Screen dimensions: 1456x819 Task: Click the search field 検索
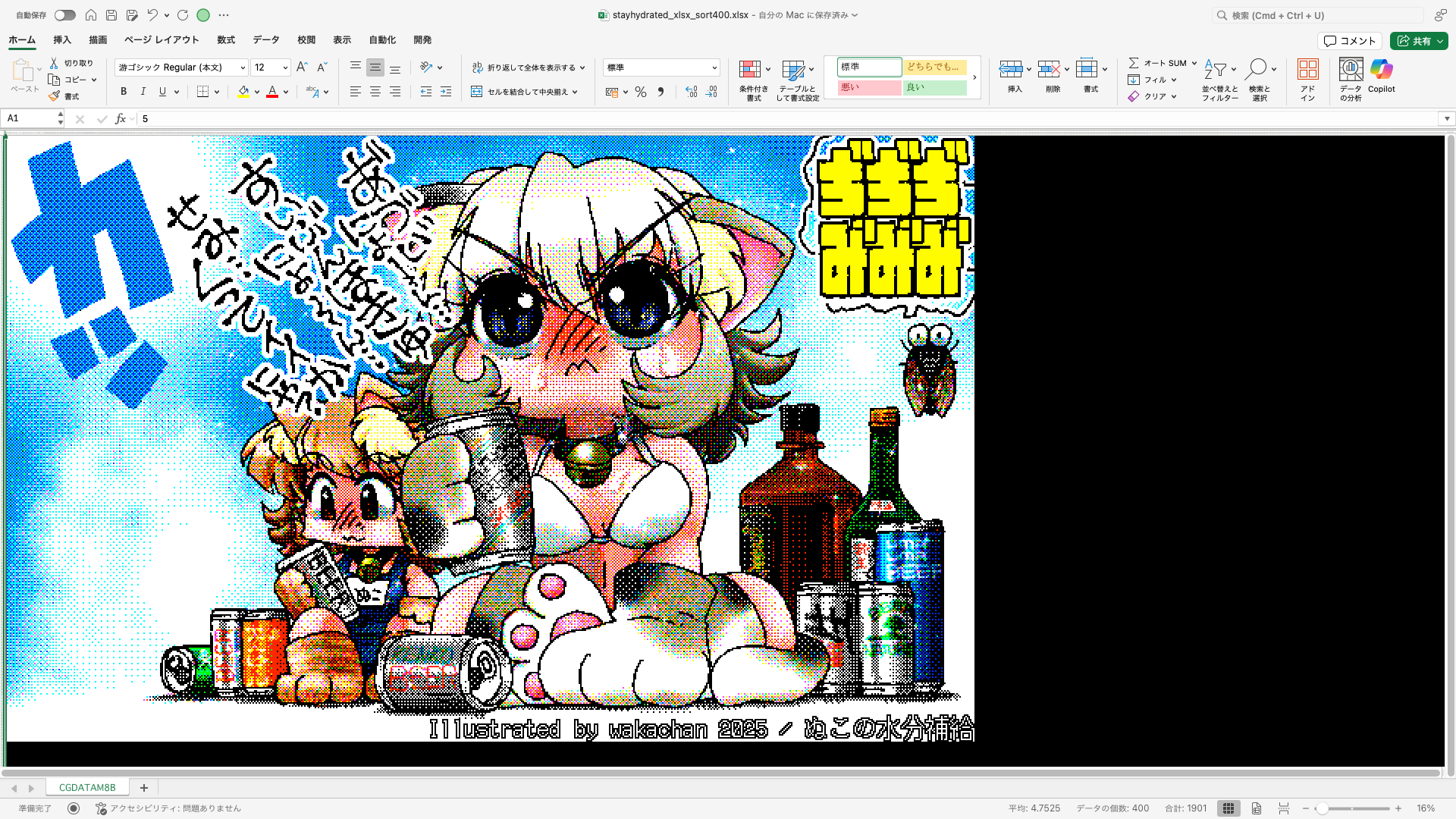pos(1319,15)
